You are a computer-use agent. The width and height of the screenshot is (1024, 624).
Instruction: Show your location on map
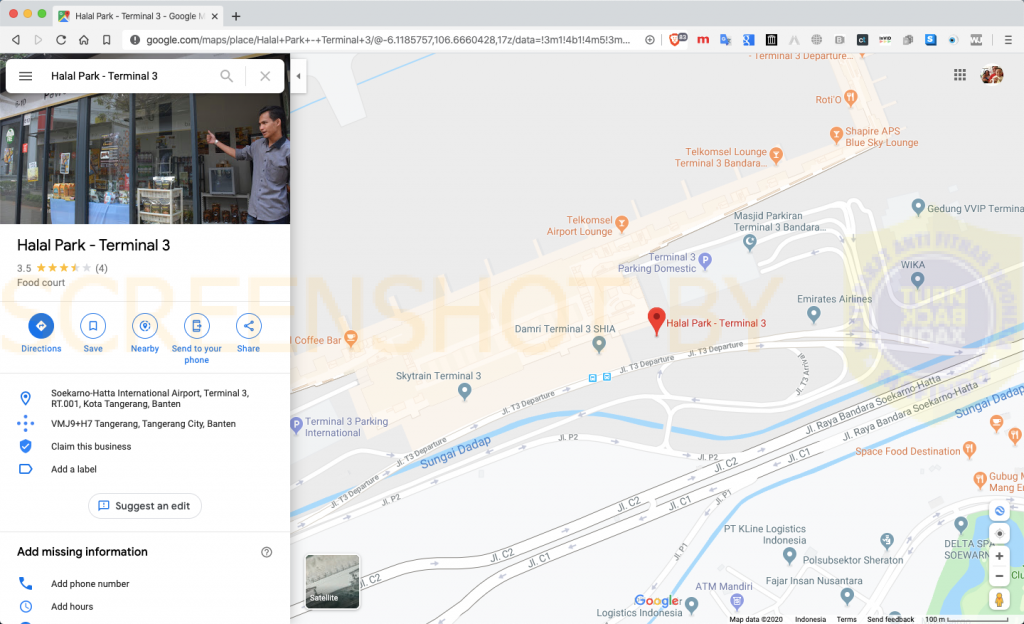[999, 533]
